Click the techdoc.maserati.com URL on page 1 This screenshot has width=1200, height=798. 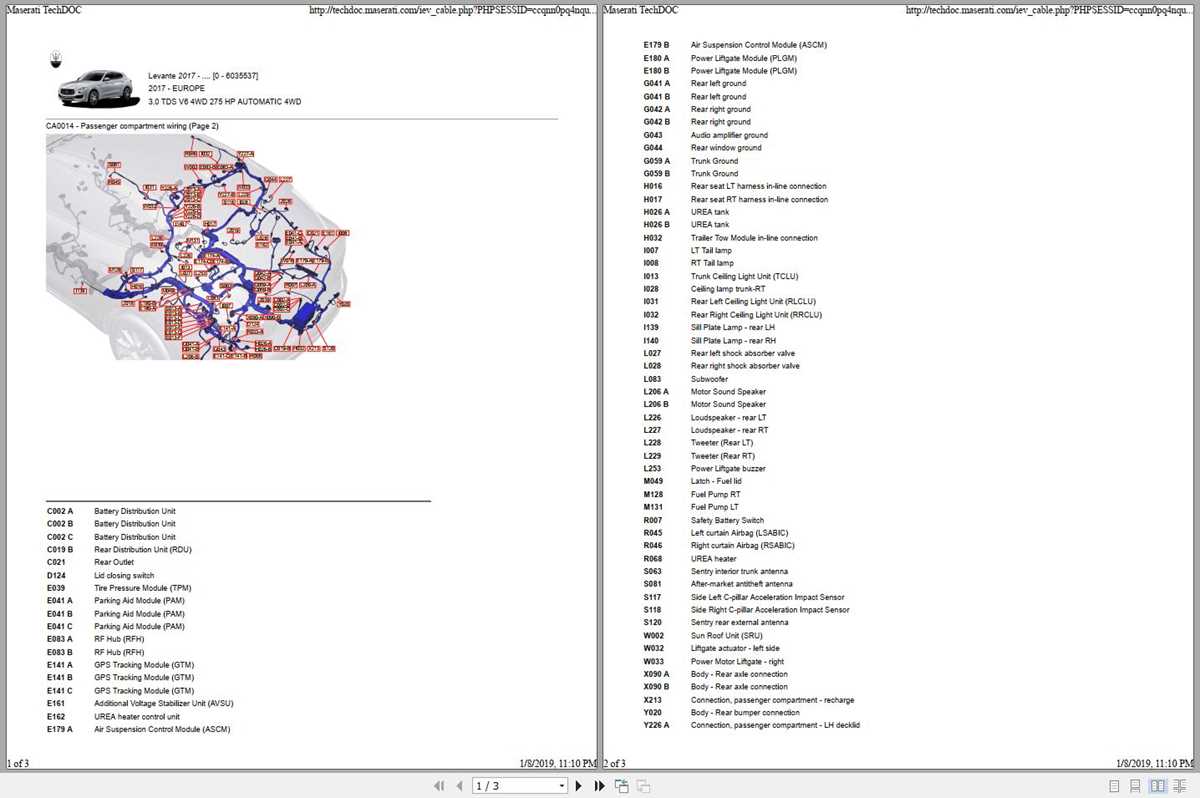pyautogui.click(x=453, y=10)
